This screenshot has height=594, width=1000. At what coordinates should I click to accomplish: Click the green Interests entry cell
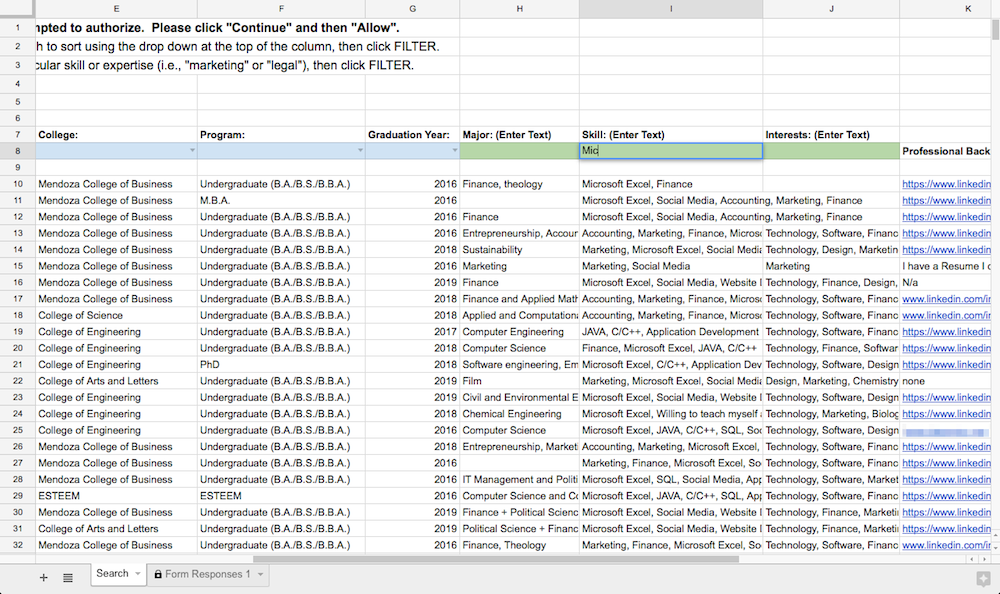tap(831, 151)
